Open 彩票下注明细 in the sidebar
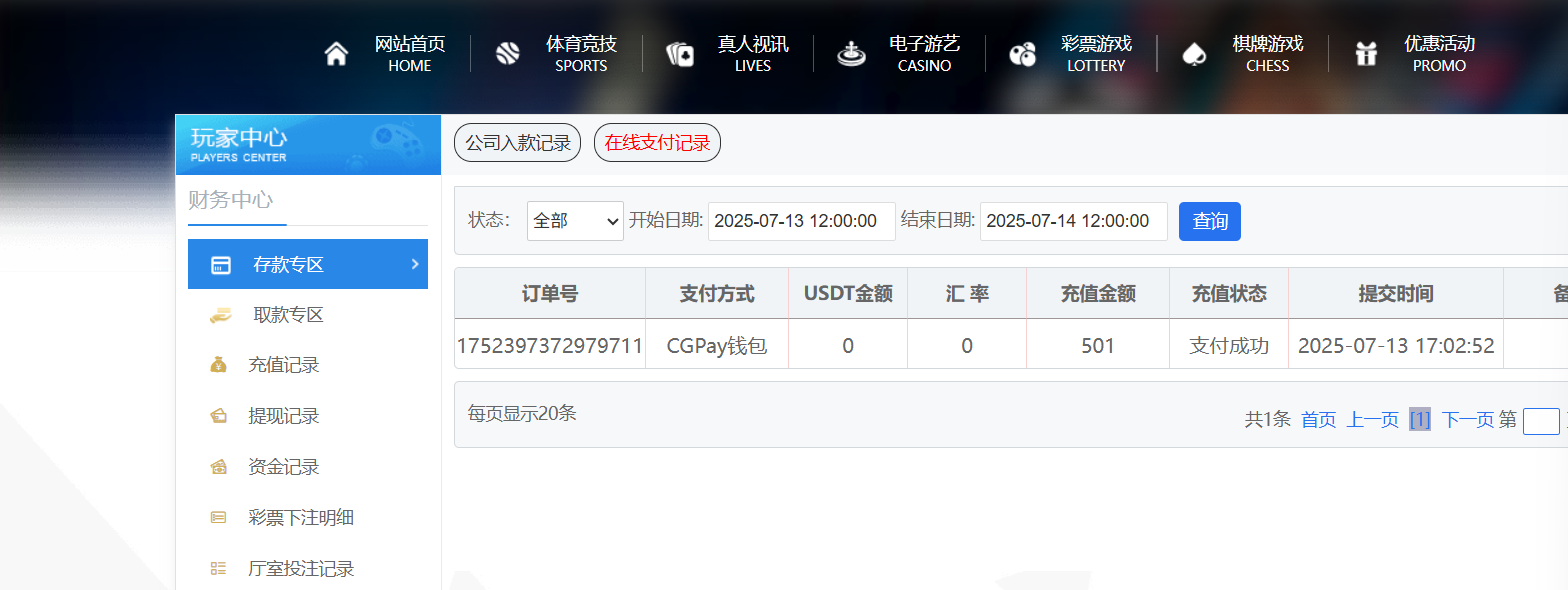 click(x=300, y=517)
